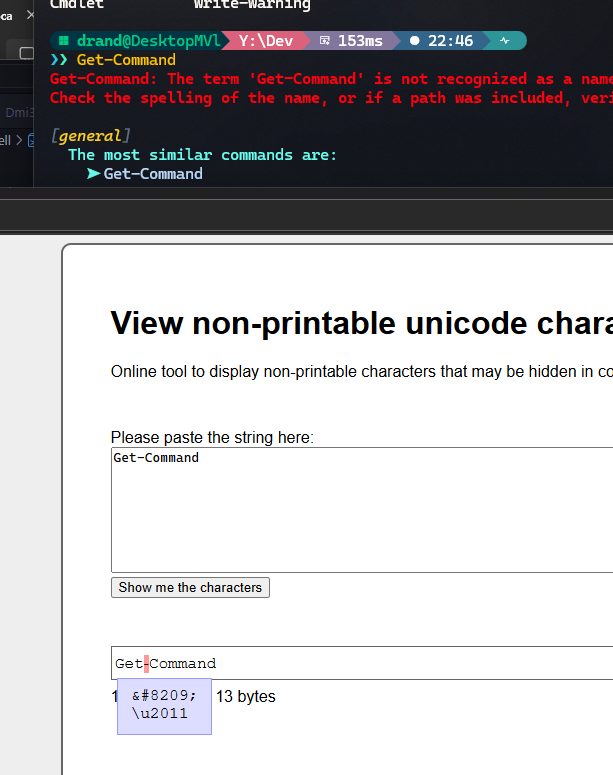
Task: Click the breadcrumb chevron after 'ell'
Action: [x=19, y=140]
